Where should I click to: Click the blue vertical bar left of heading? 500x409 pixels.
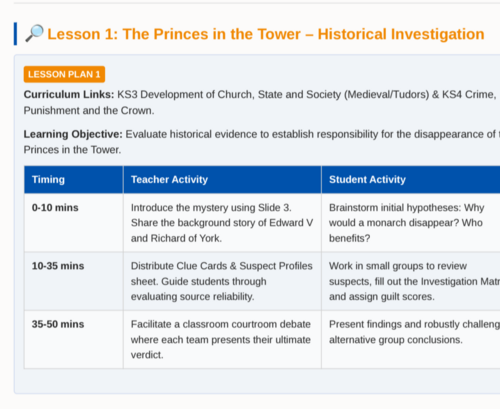15,34
